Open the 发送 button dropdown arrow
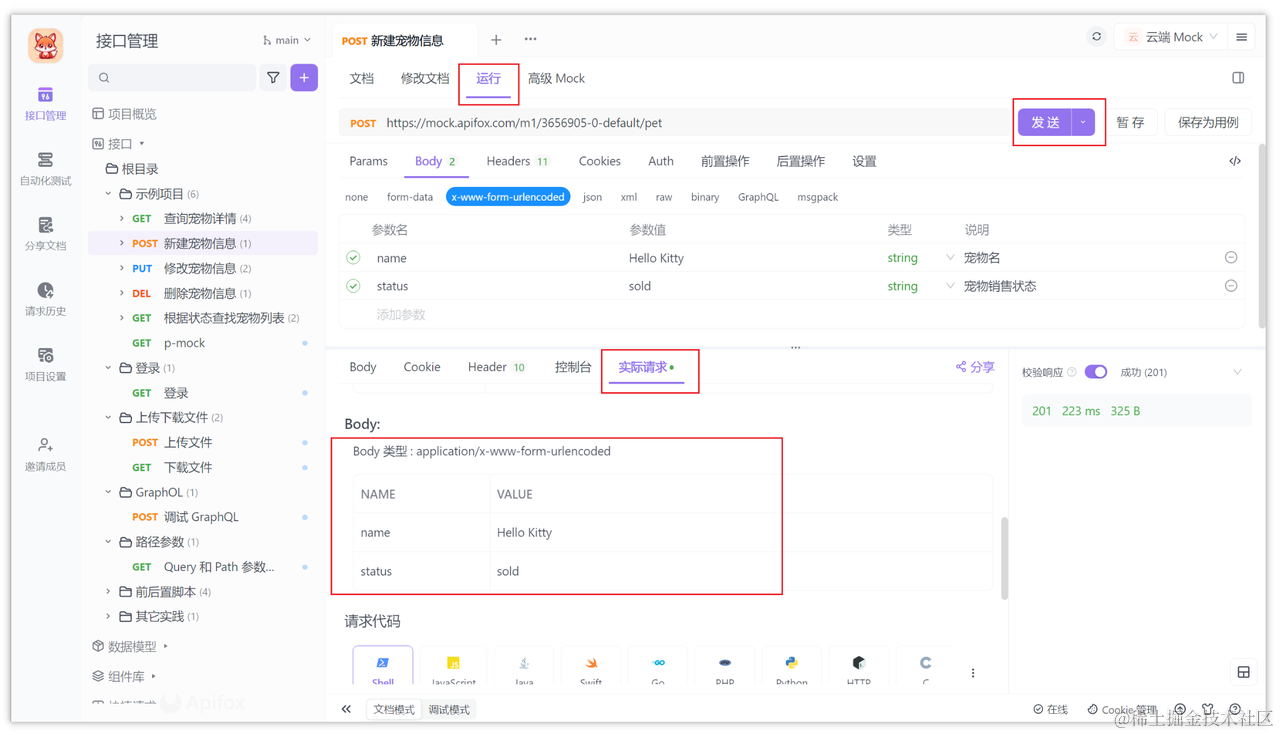The height and width of the screenshot is (735, 1280). tap(1083, 122)
